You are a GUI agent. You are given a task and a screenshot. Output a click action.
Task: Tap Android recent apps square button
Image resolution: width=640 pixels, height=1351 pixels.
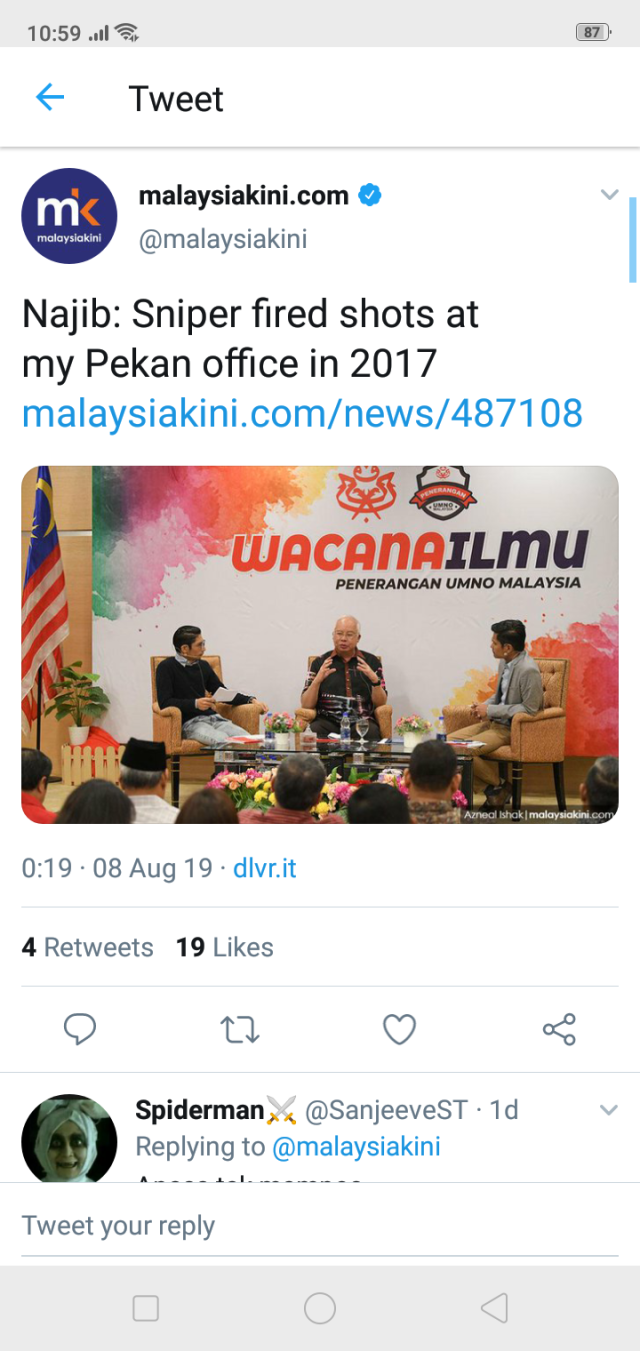click(x=146, y=1308)
